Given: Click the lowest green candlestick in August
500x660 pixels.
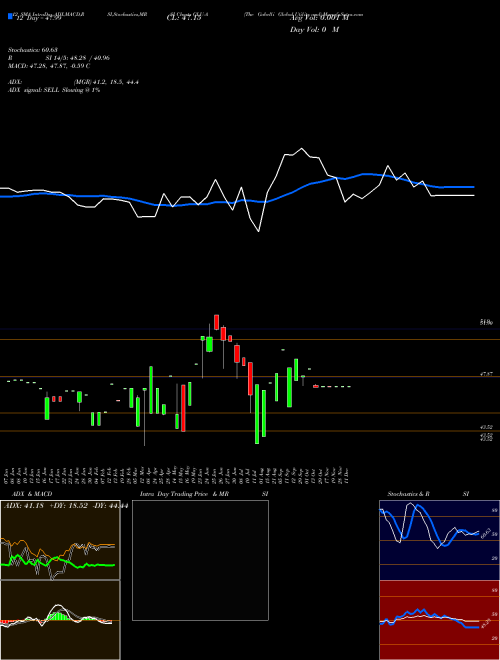Looking at the screenshot, I should (257, 413).
